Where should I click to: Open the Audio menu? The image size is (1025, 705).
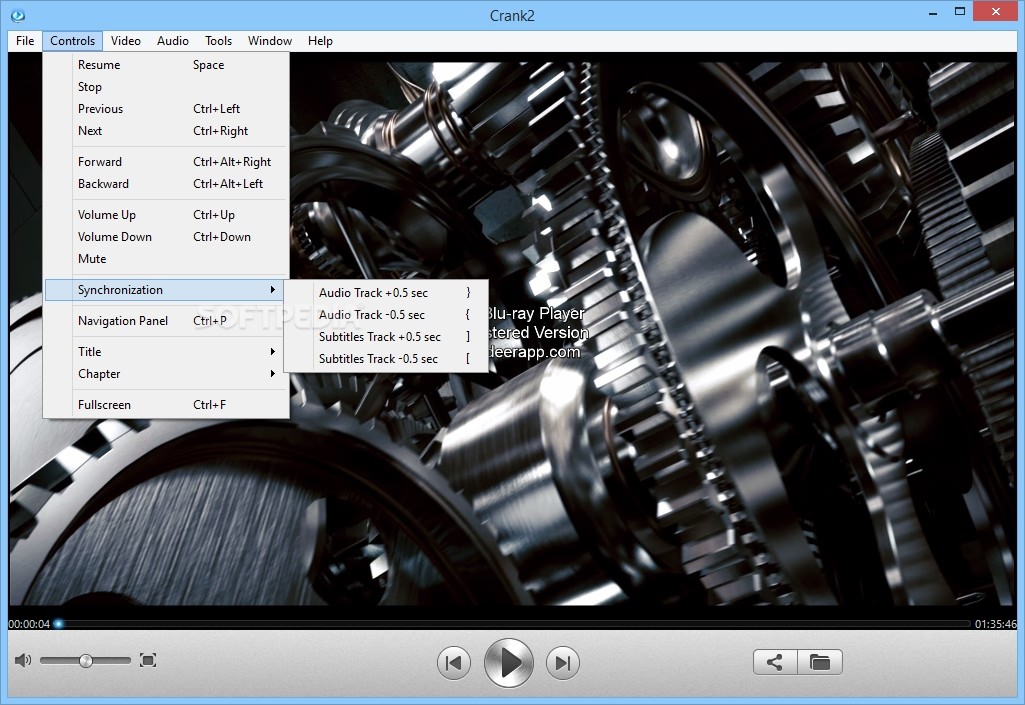(173, 41)
